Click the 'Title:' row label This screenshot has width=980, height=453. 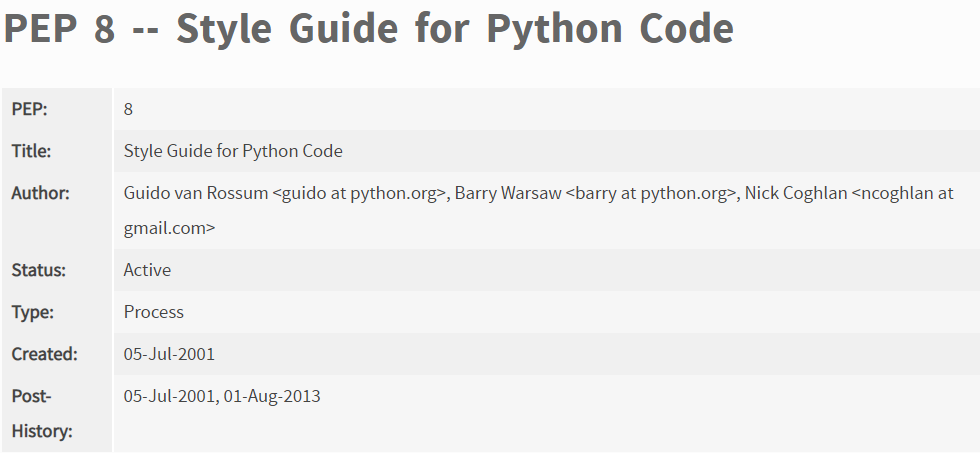[31, 151]
